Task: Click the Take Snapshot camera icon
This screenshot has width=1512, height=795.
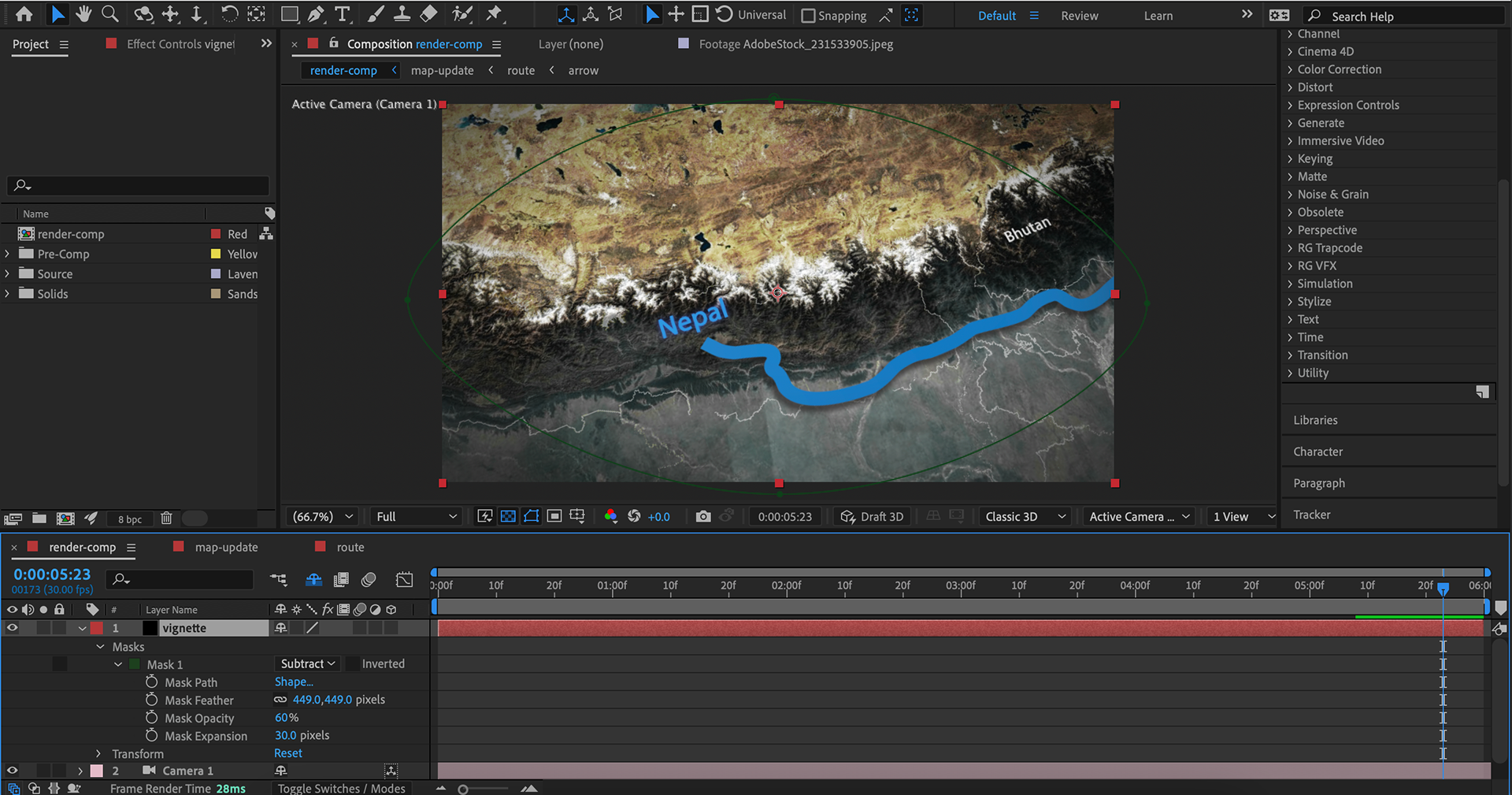Action: (x=703, y=516)
